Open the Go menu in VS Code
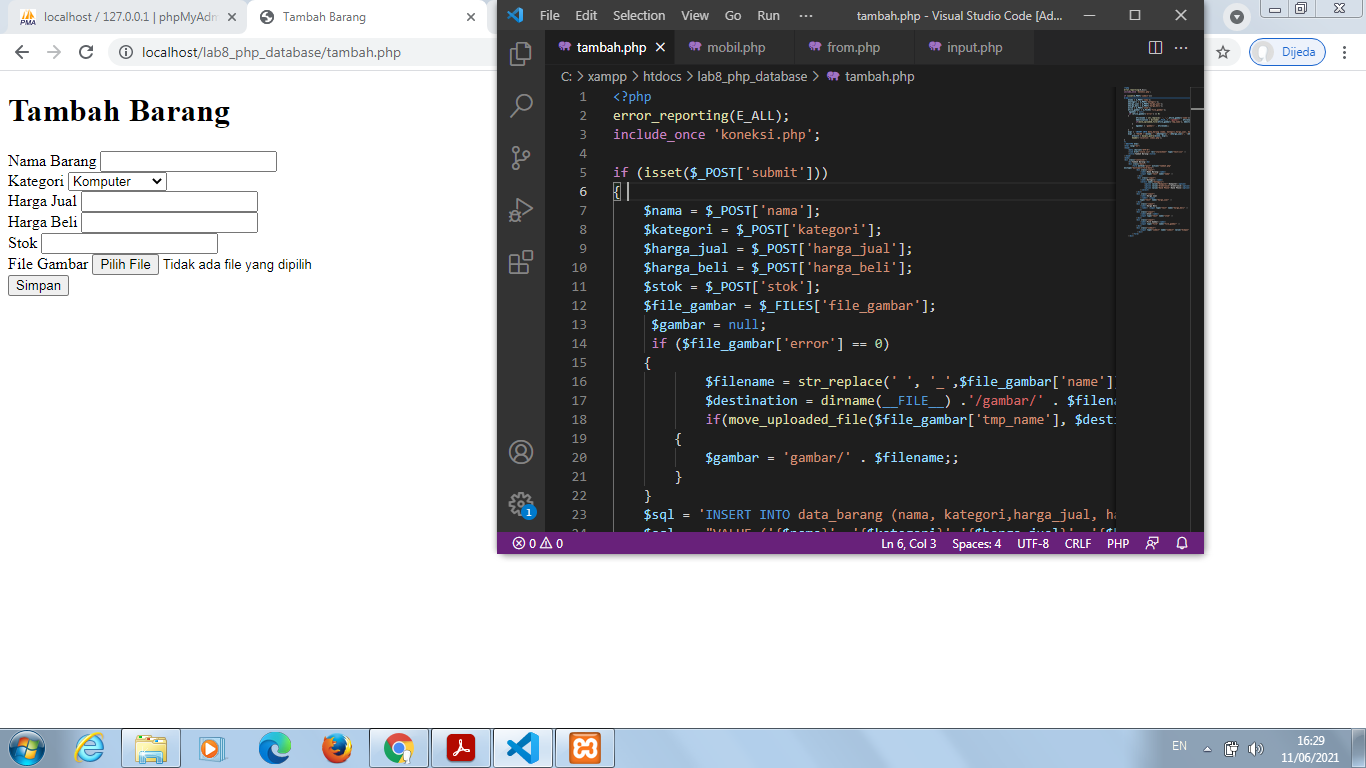The width and height of the screenshot is (1366, 768). 733,15
